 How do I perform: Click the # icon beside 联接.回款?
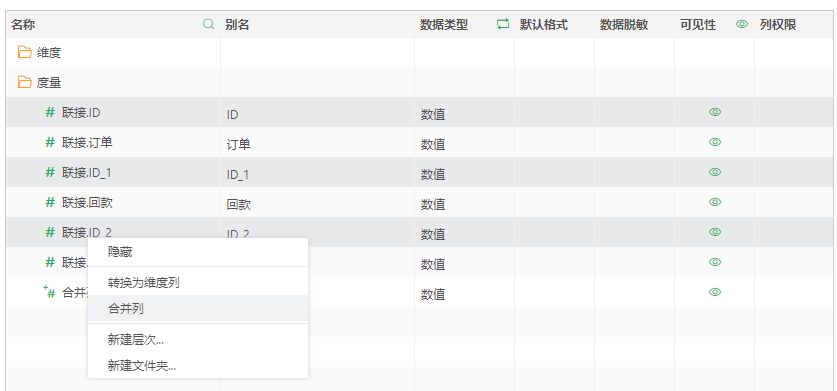(x=50, y=202)
